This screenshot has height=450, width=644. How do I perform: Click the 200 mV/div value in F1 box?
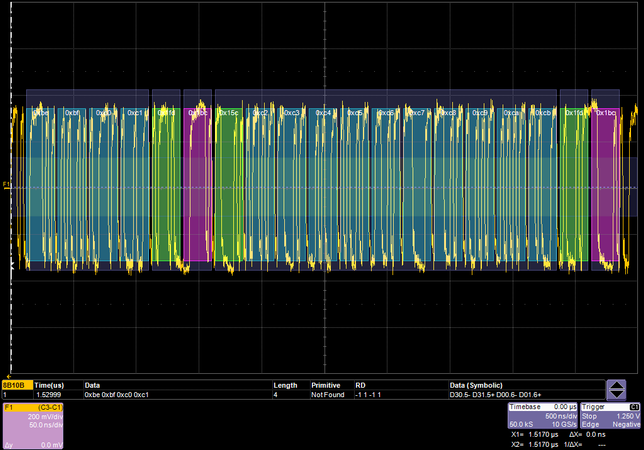(x=45, y=417)
